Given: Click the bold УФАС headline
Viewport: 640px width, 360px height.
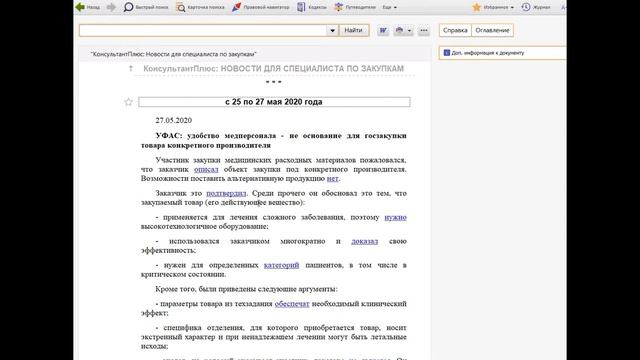Looking at the screenshot, I should tap(274, 140).
